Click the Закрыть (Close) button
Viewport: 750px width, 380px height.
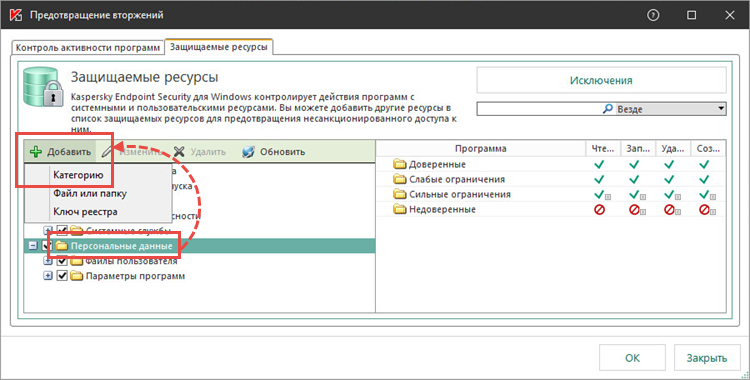pyautogui.click(x=707, y=358)
